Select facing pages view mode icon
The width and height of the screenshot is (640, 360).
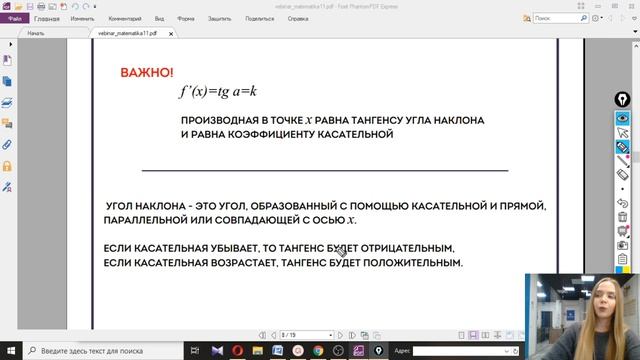485,335
